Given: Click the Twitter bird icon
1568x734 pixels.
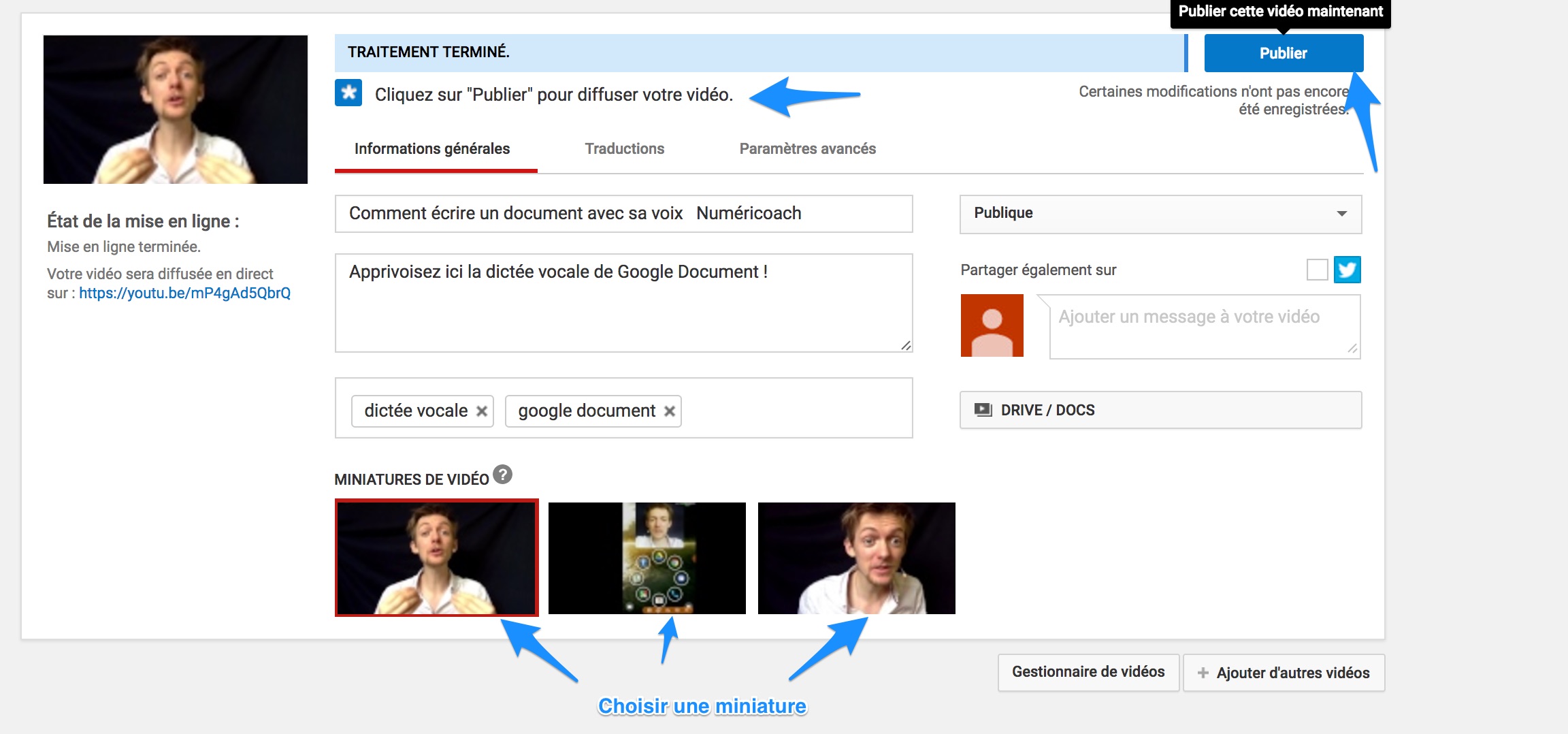Looking at the screenshot, I should point(1347,270).
